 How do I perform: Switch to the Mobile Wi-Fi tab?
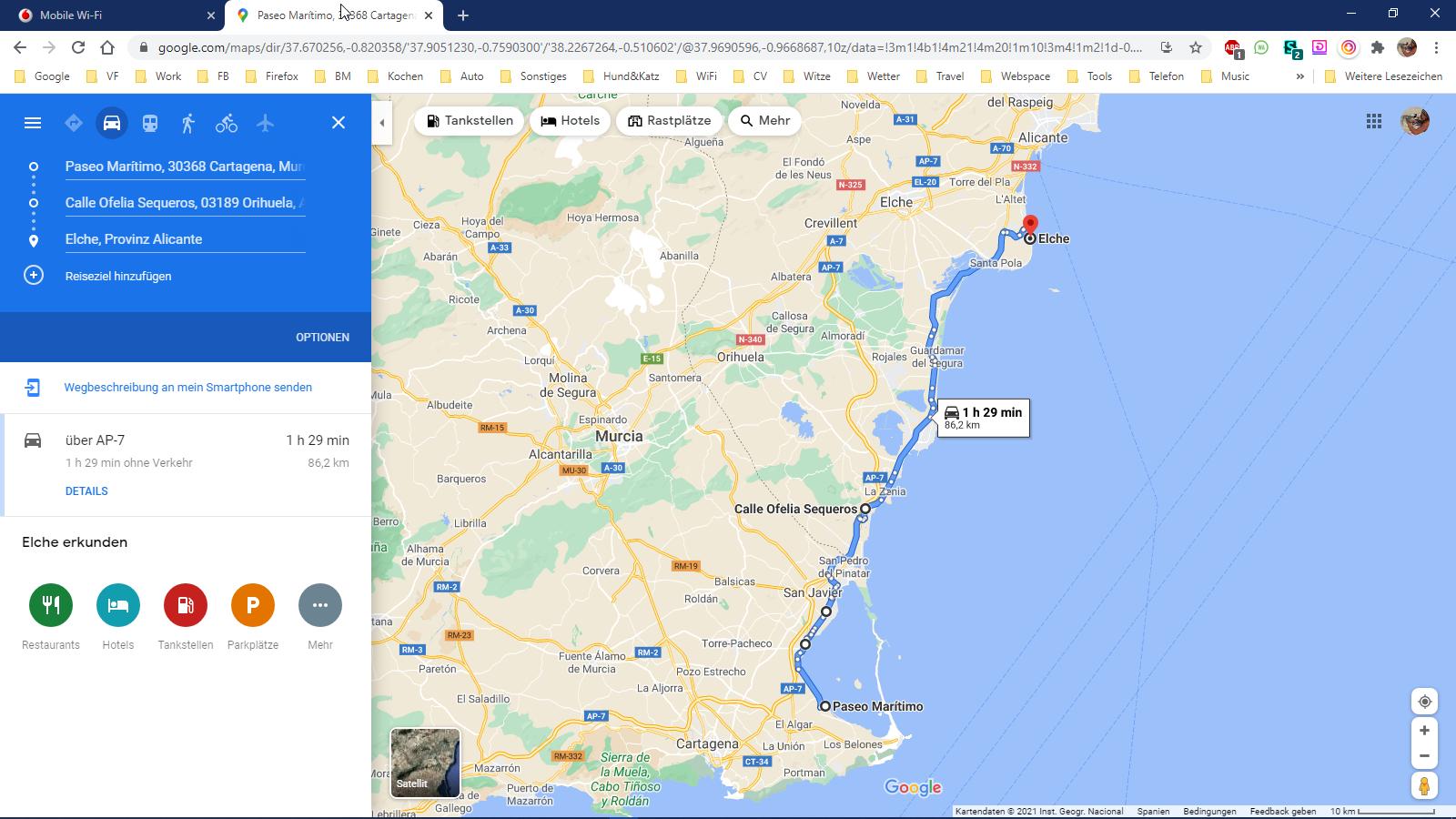(x=109, y=15)
